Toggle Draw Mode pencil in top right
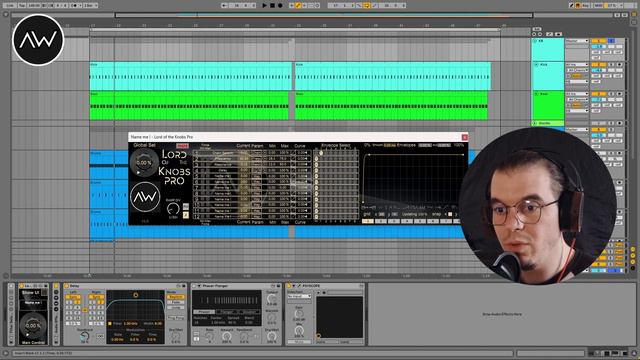640x360 pixels. (x=571, y=5)
